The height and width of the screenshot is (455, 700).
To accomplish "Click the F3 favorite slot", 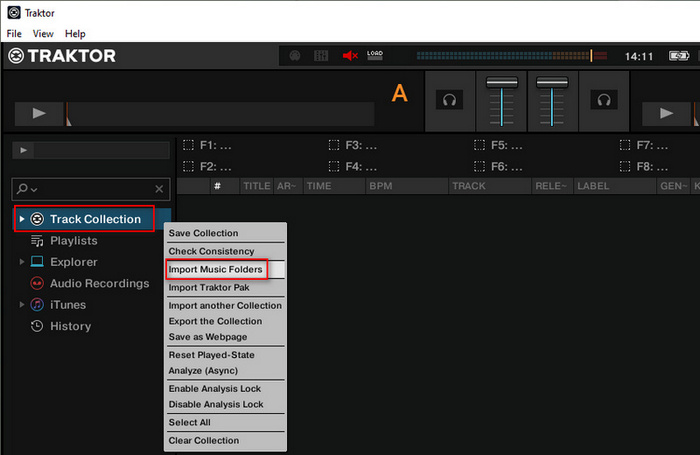I will point(353,145).
